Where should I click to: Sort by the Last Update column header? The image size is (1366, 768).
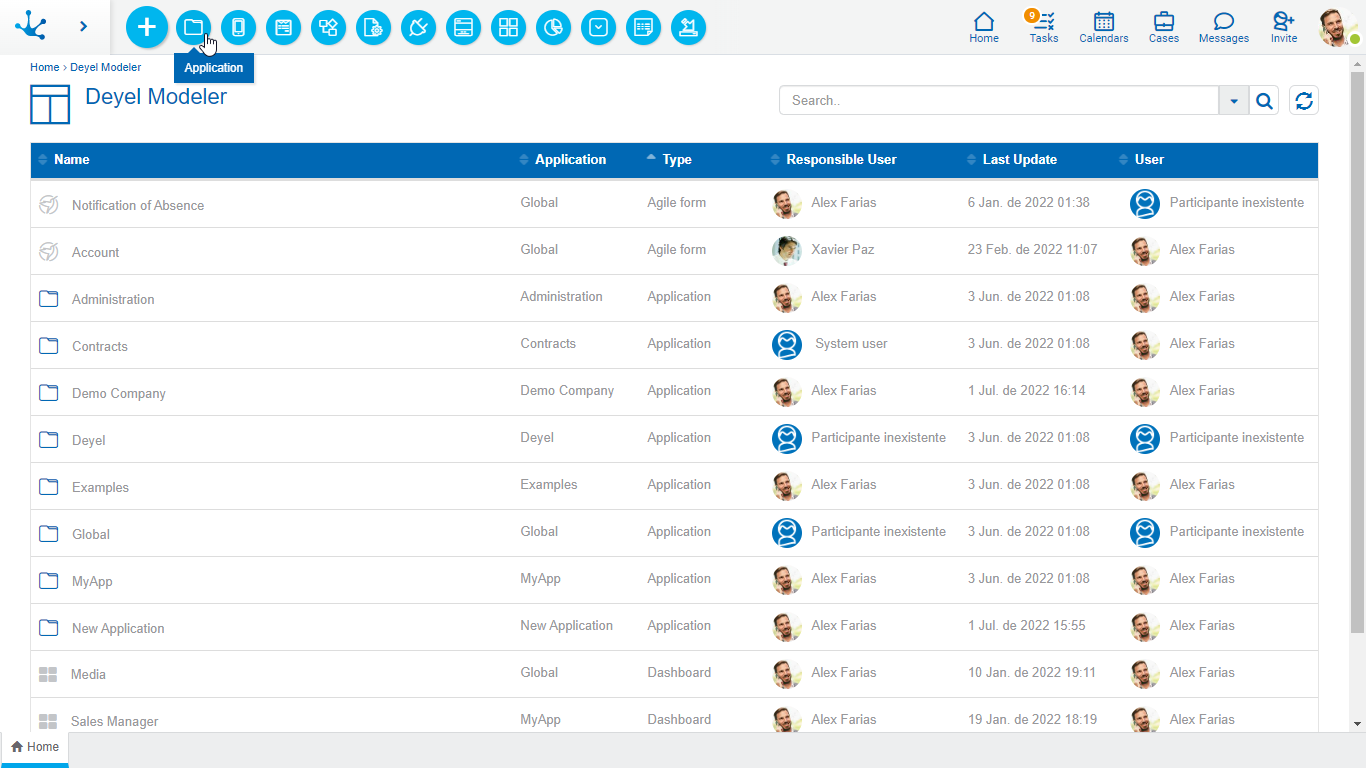click(1019, 159)
